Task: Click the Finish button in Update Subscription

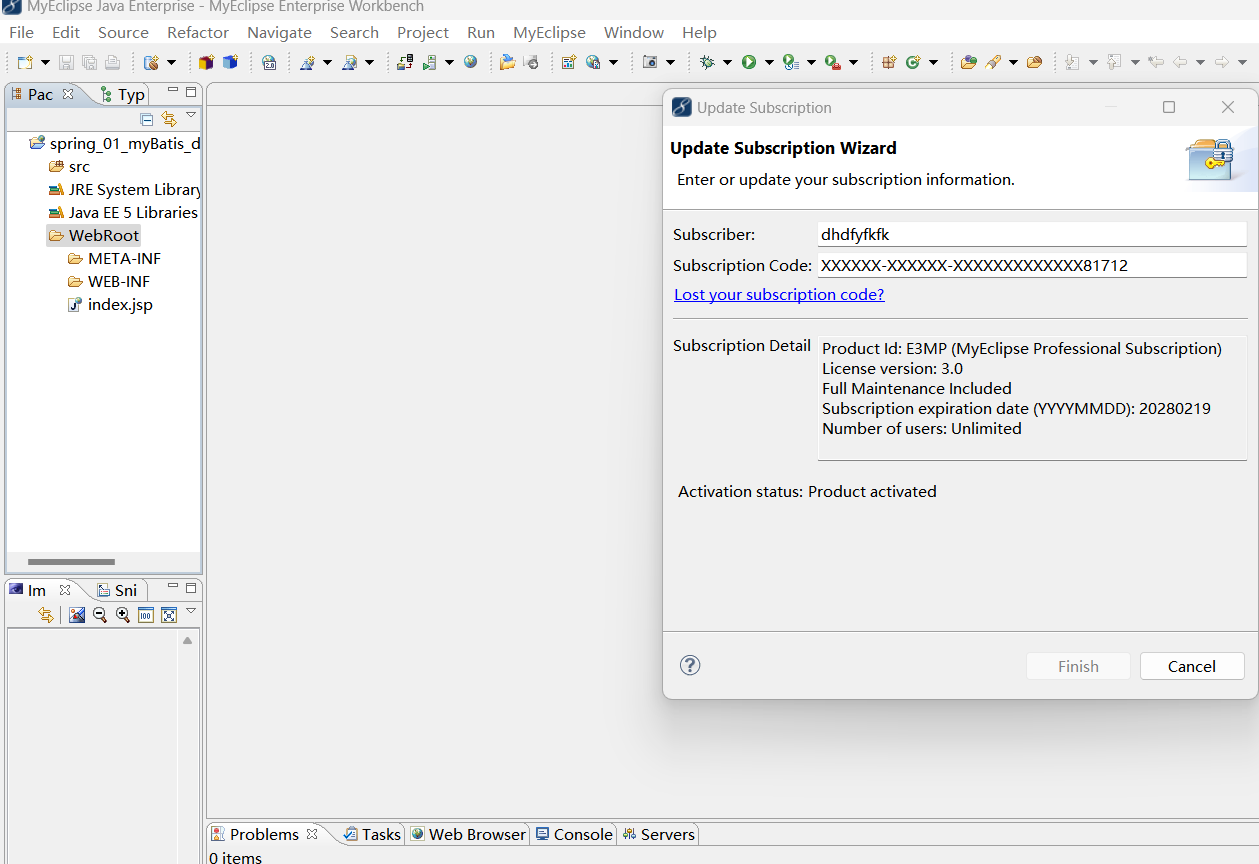Action: [1078, 666]
